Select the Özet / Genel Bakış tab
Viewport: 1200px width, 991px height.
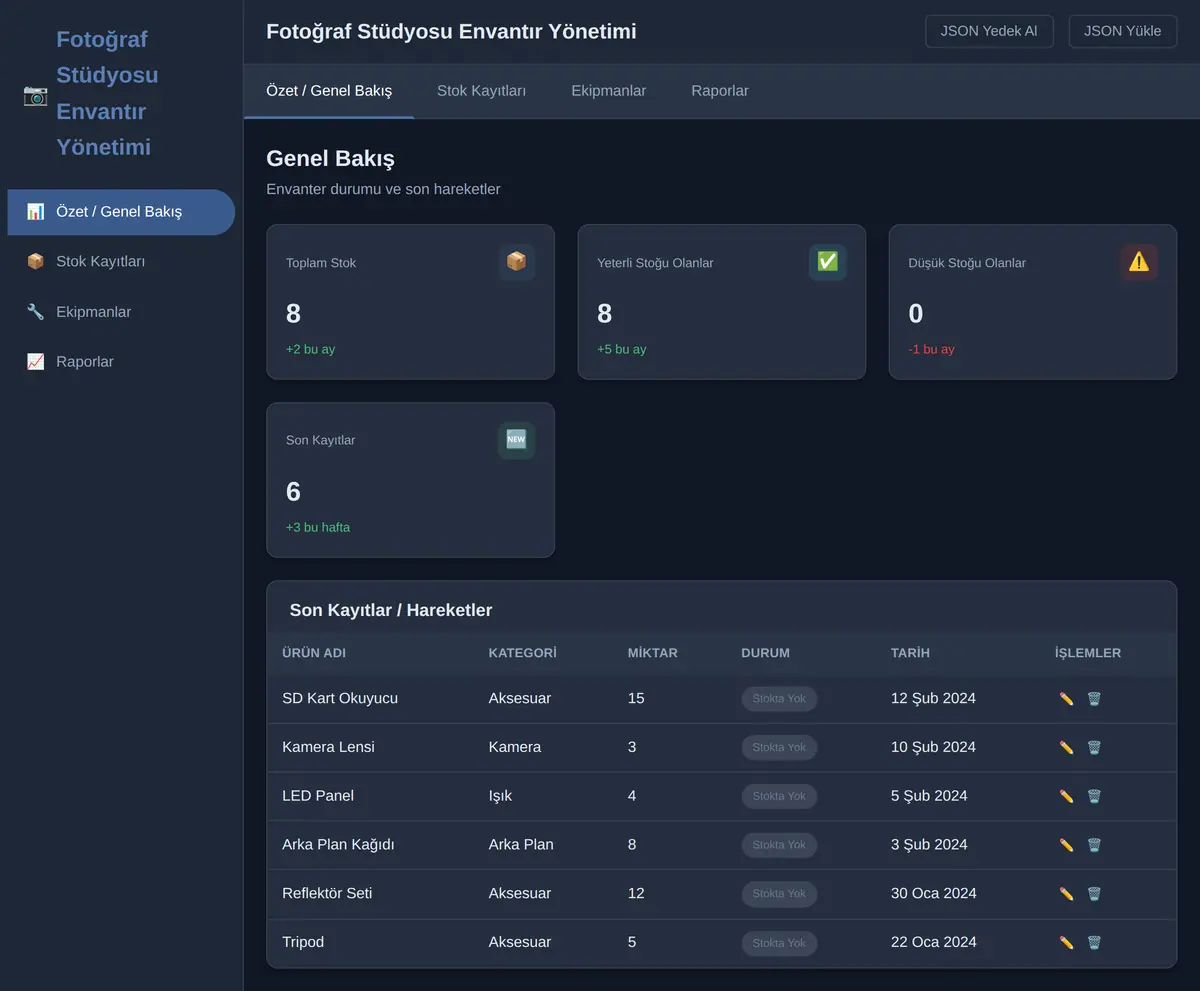(329, 91)
